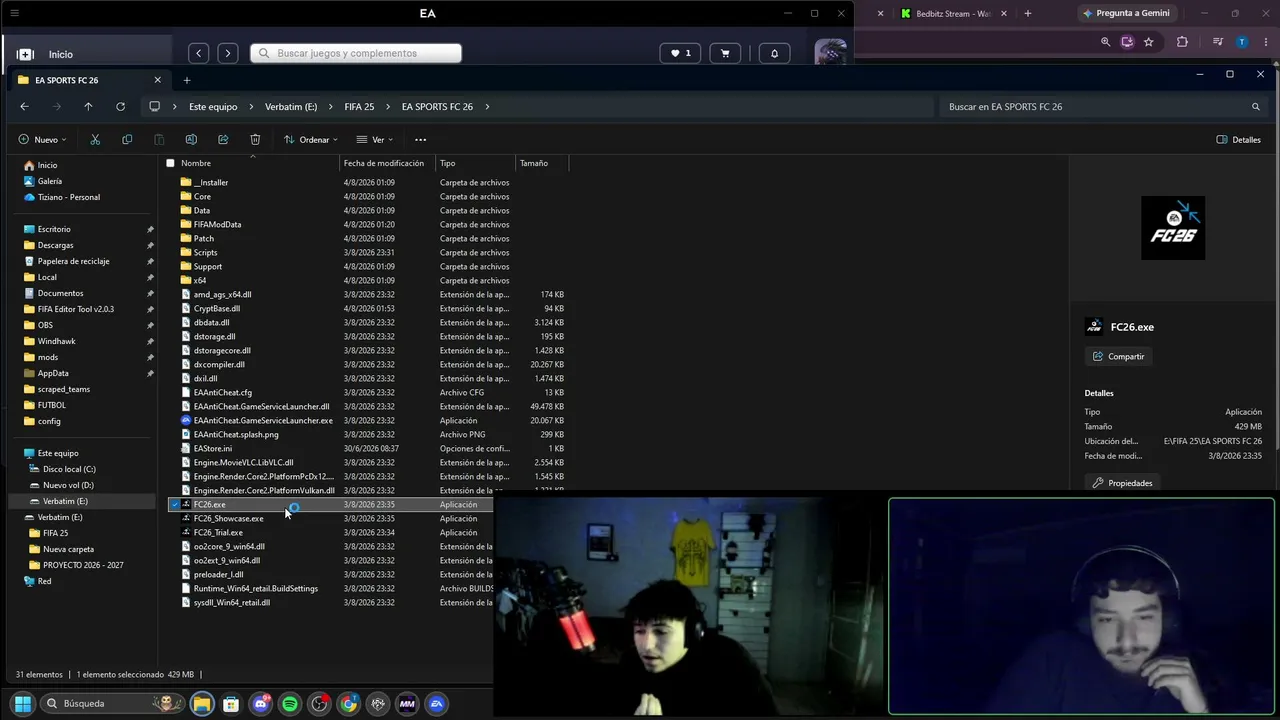1280x720 pixels.
Task: Expand the chevron after FIFA 25 in path
Action: (388, 107)
